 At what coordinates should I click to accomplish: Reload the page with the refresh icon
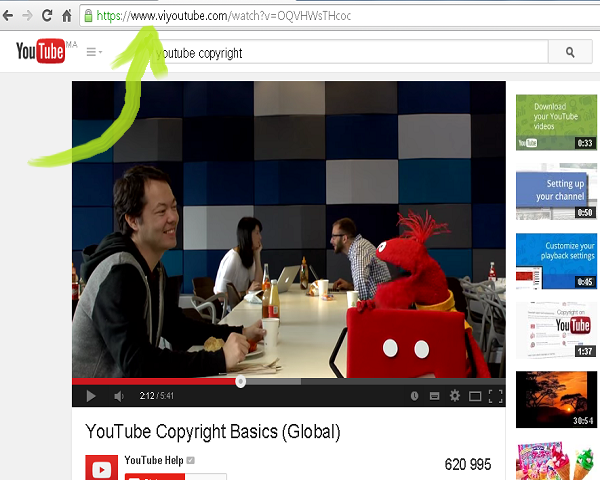(47, 15)
